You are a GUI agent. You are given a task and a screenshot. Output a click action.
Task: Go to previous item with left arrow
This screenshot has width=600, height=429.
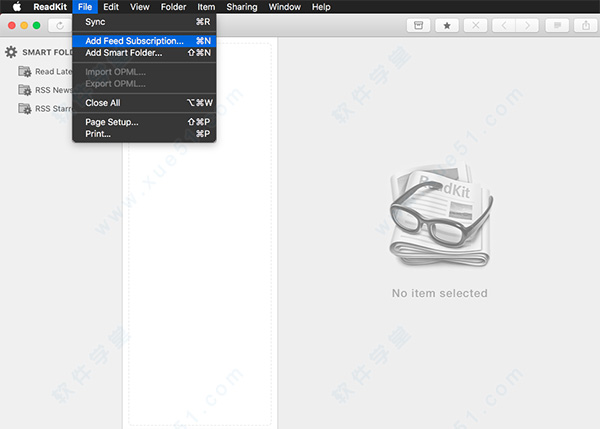[504, 26]
